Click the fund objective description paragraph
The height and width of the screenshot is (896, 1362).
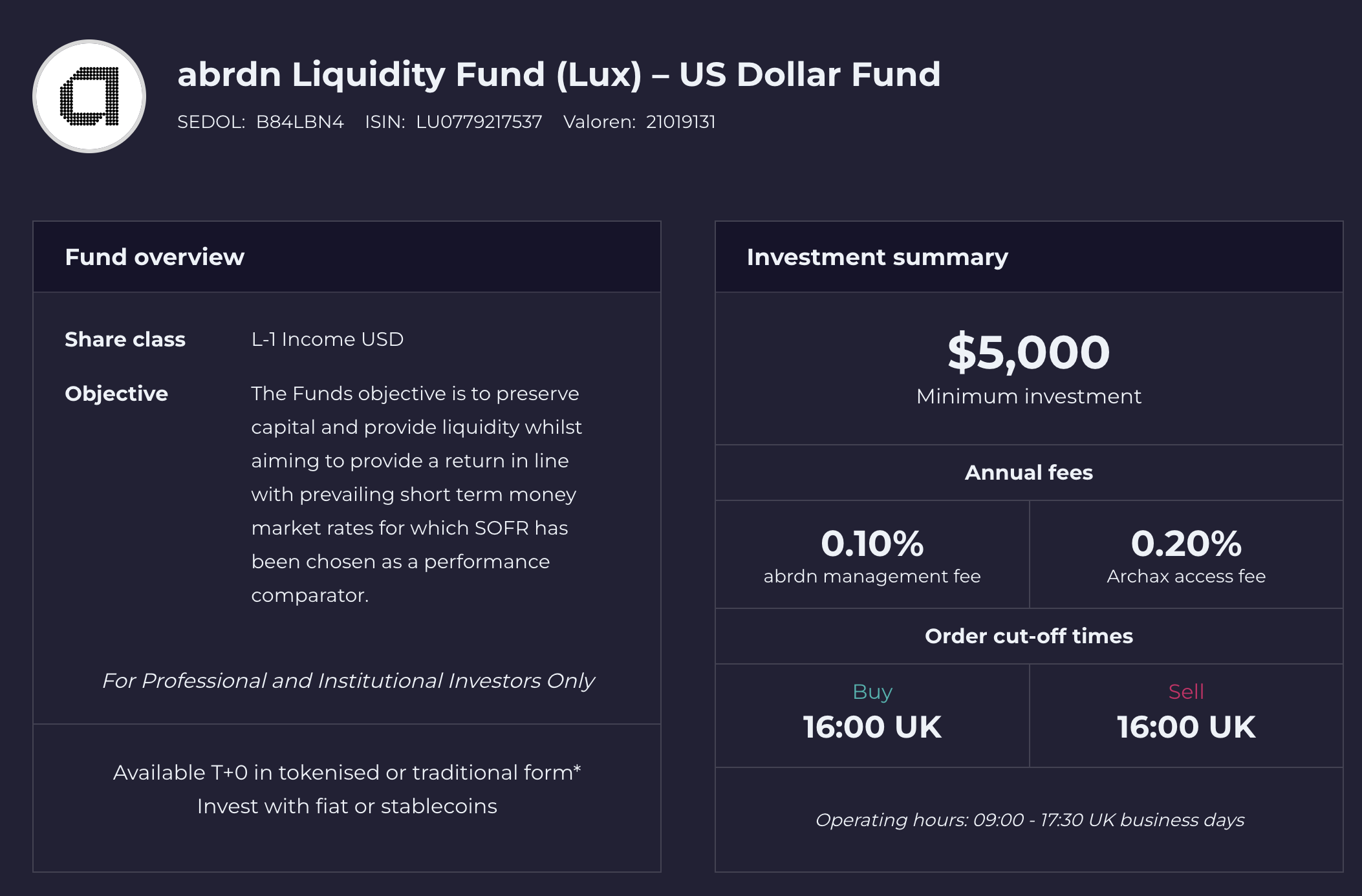click(416, 494)
